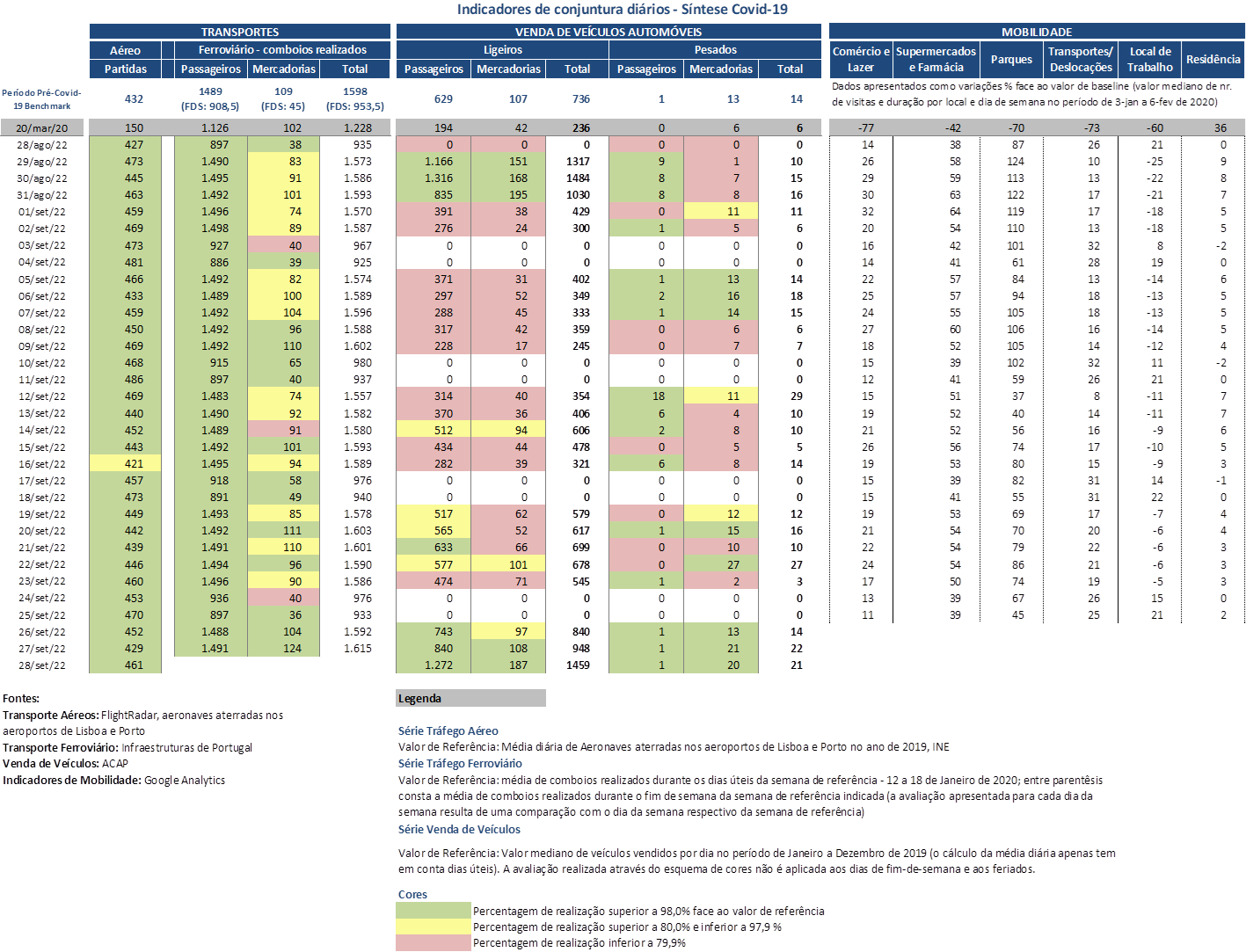This screenshot has height=952, width=1246.
Task: Select the 05/set/22 date row label
Action: tap(41, 280)
